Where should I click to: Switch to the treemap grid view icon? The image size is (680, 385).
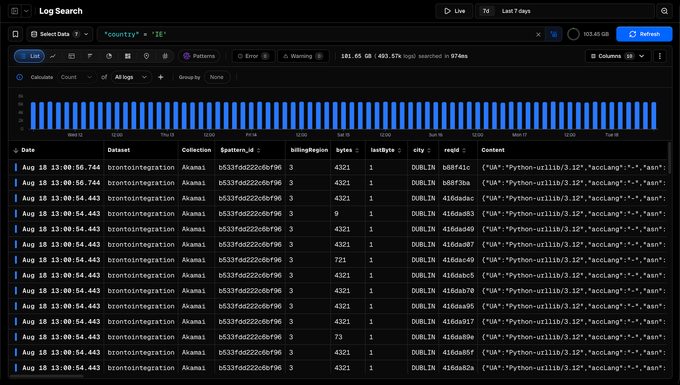pyautogui.click(x=128, y=56)
